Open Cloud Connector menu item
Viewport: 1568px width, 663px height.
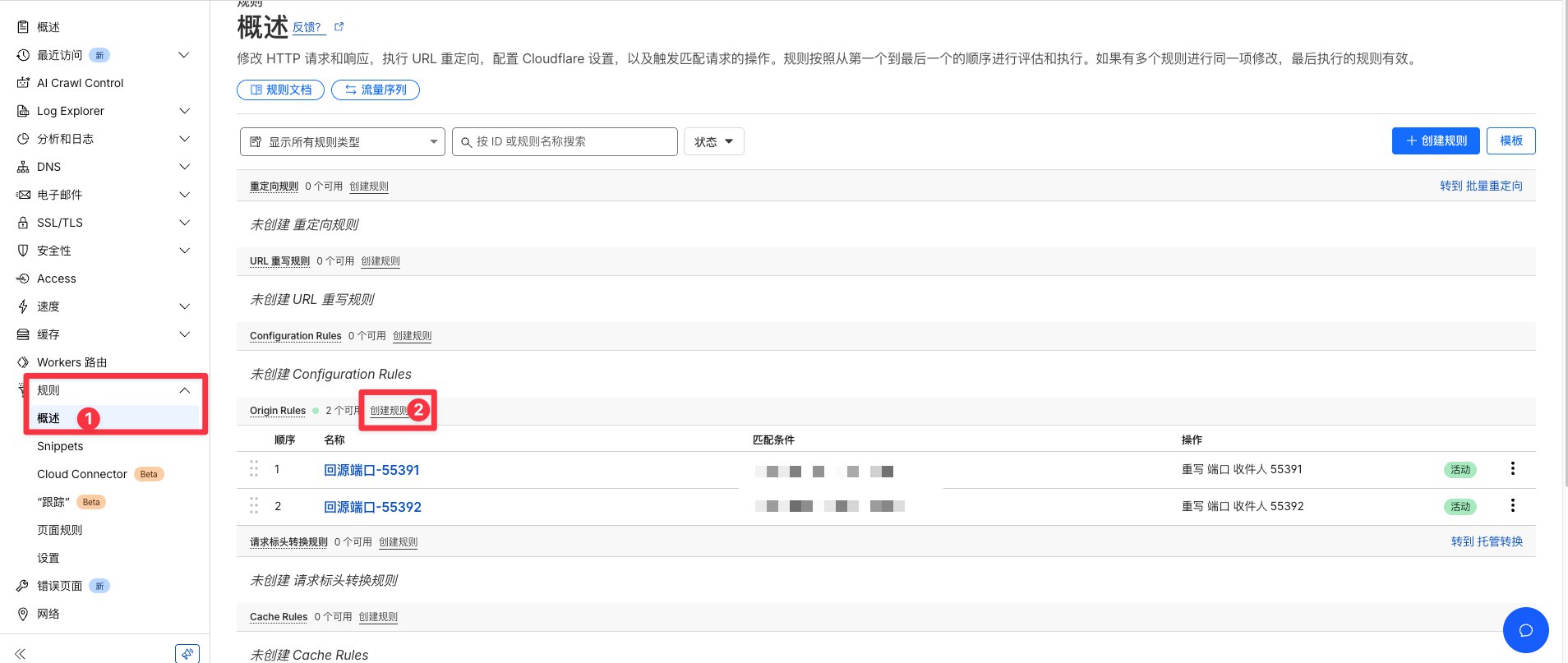coord(82,474)
